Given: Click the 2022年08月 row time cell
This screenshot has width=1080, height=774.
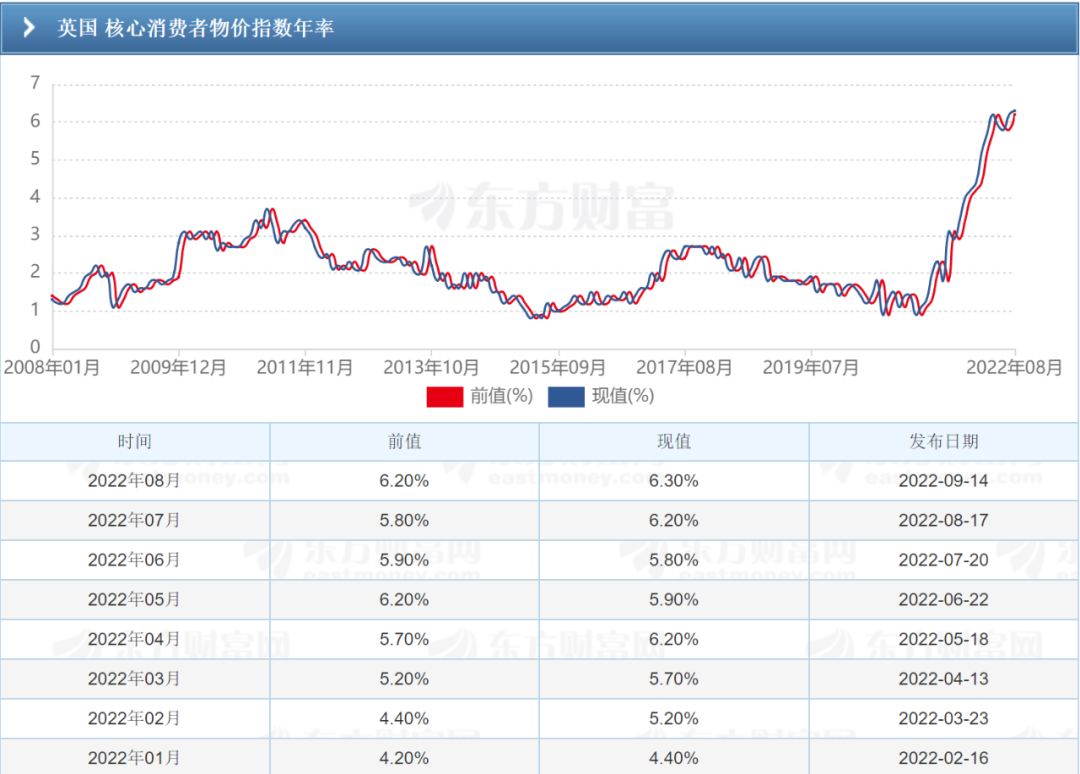Looking at the screenshot, I should point(134,481).
